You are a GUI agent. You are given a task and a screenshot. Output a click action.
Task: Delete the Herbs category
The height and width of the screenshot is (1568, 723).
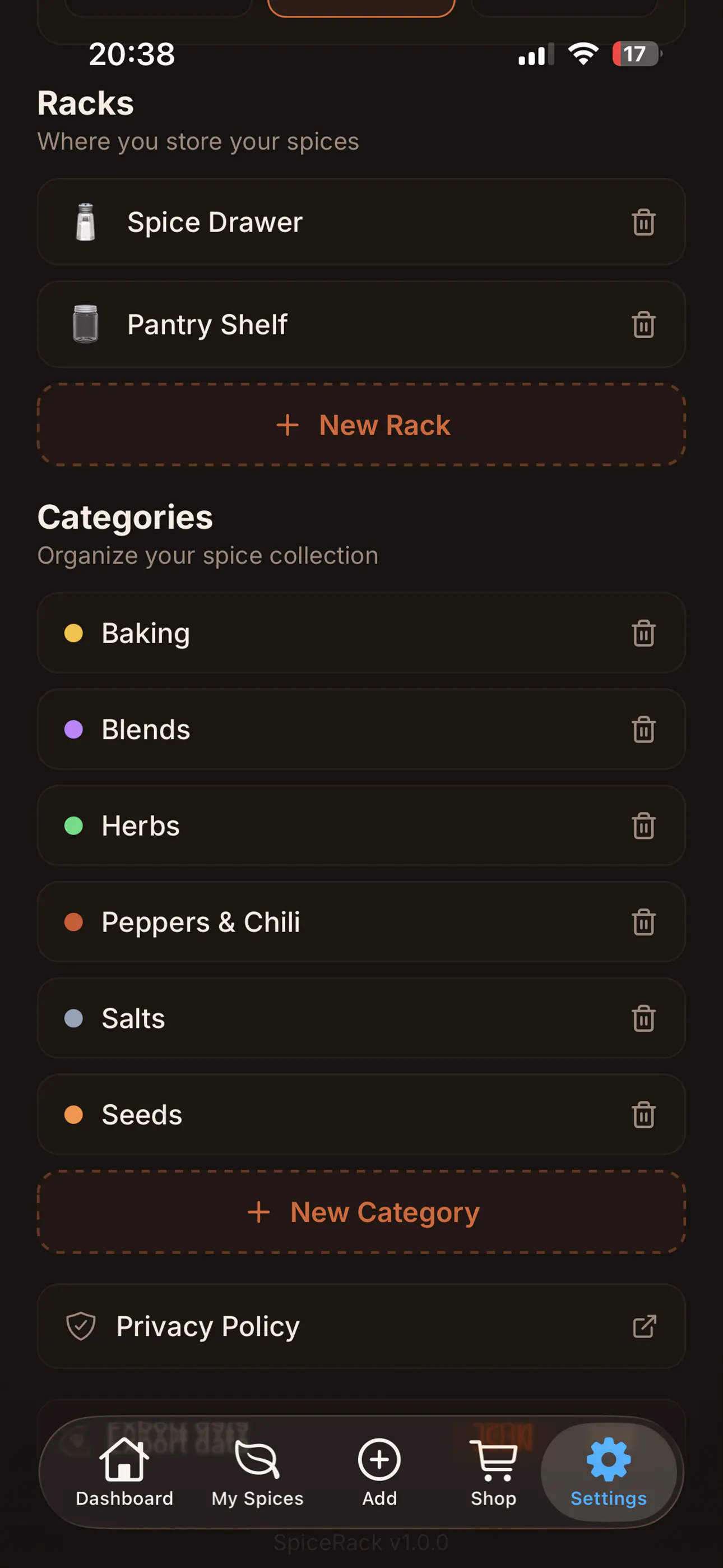coord(643,825)
